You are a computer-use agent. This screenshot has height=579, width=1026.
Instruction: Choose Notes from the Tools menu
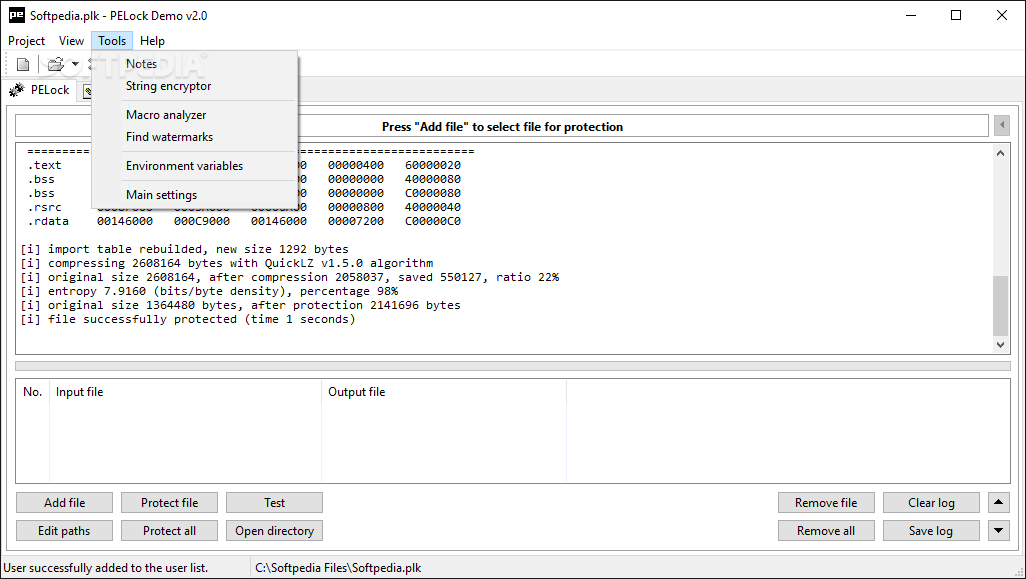[195, 63]
